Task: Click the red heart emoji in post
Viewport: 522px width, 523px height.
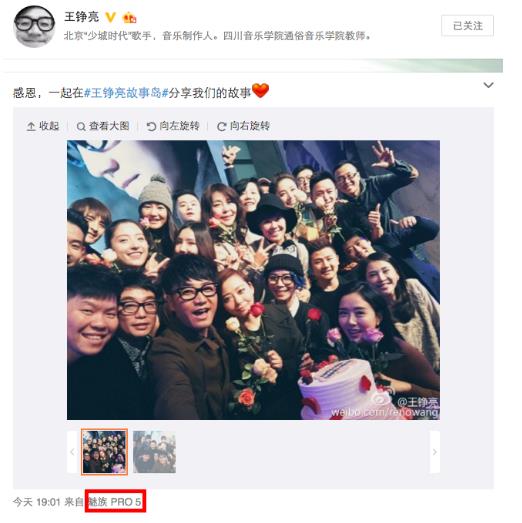Action: (260, 90)
